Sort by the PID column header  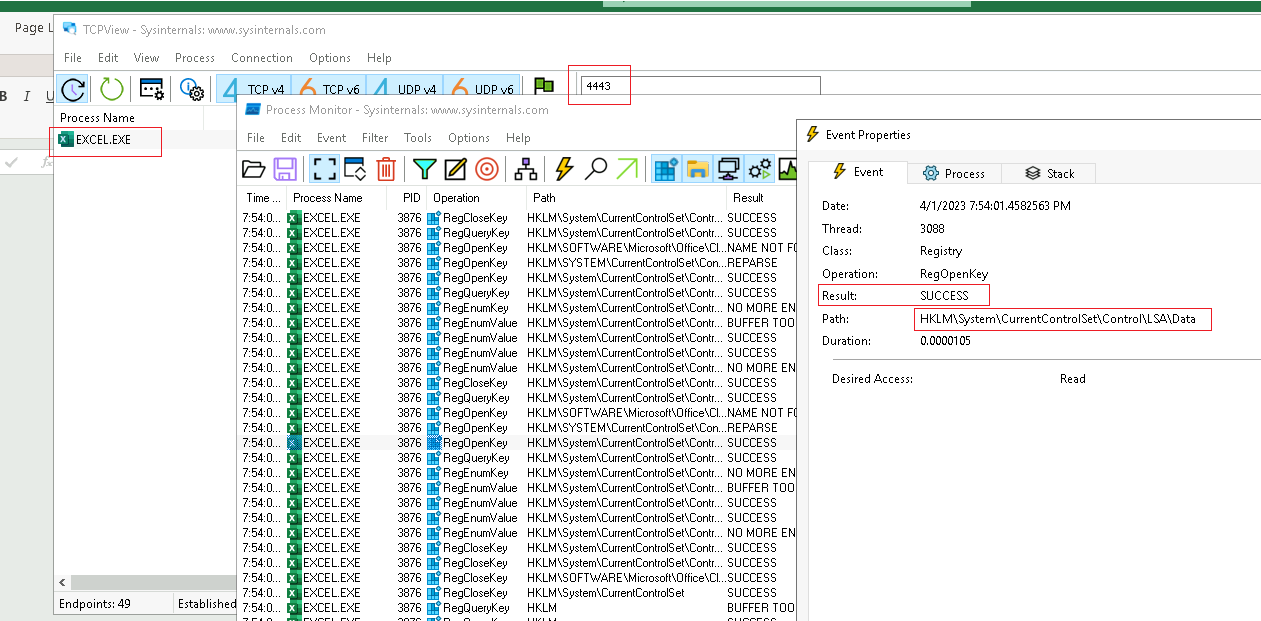coord(407,198)
